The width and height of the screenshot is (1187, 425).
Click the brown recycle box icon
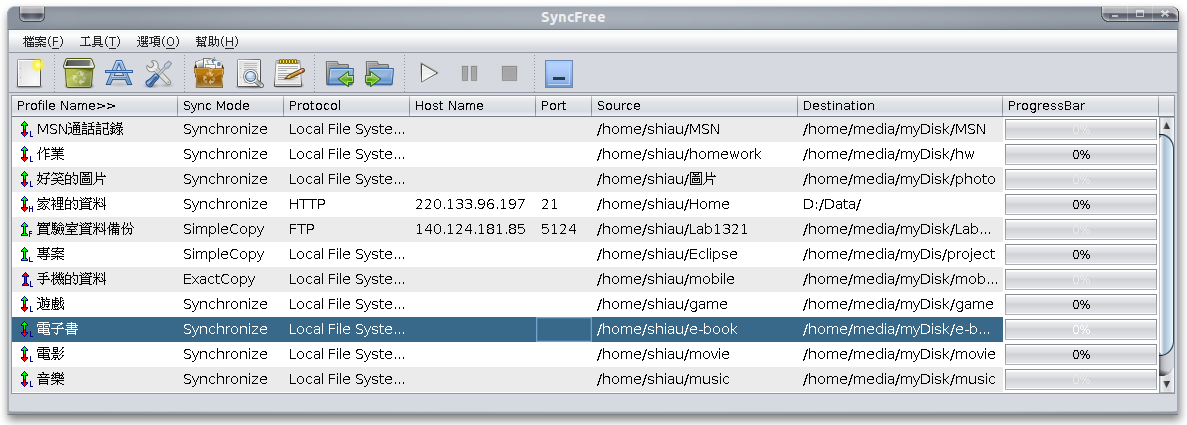pos(209,73)
